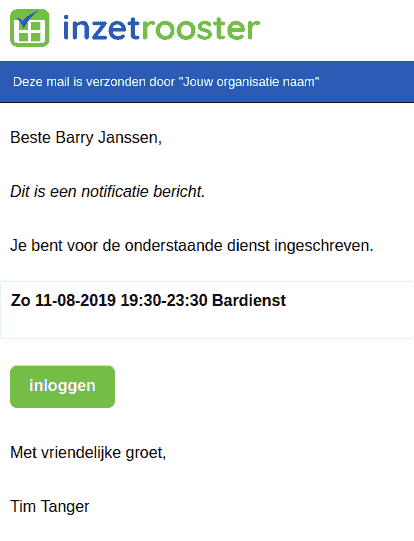Click the empty area below shift title in dotted box
This screenshot has height=541, width=414.
[x=207, y=324]
